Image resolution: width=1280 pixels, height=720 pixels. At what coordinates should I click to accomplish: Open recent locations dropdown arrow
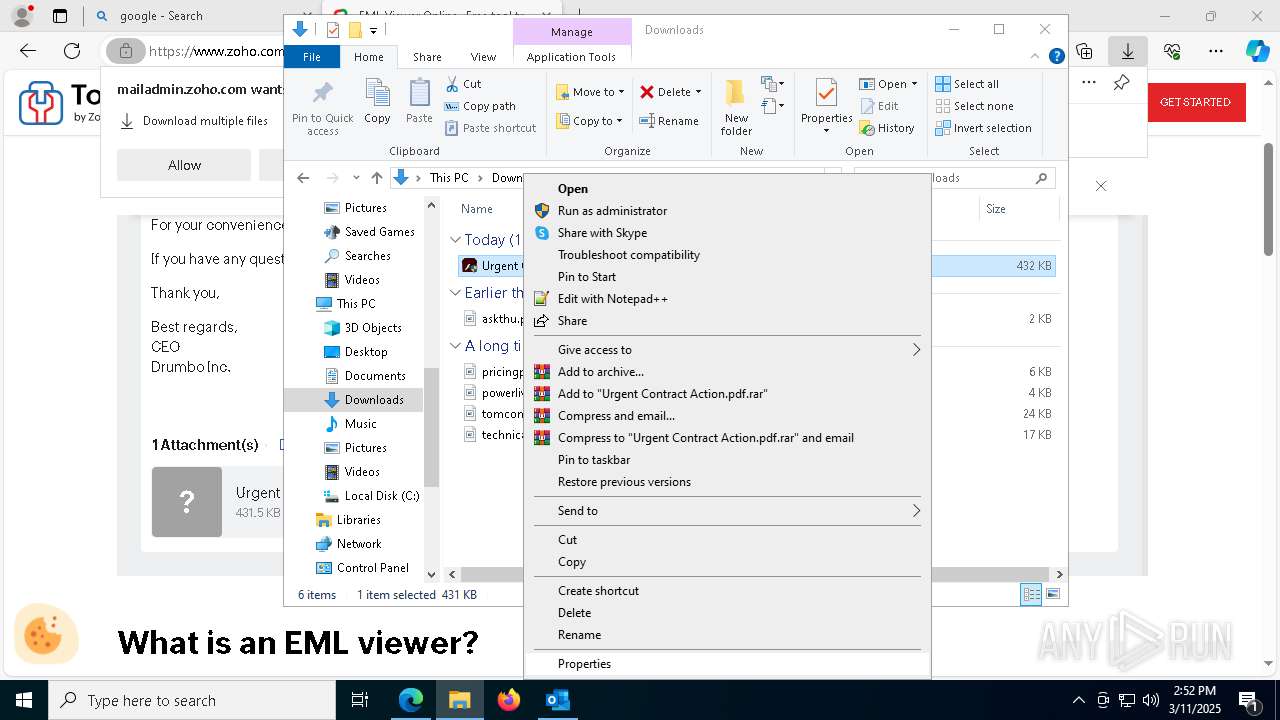[356, 178]
